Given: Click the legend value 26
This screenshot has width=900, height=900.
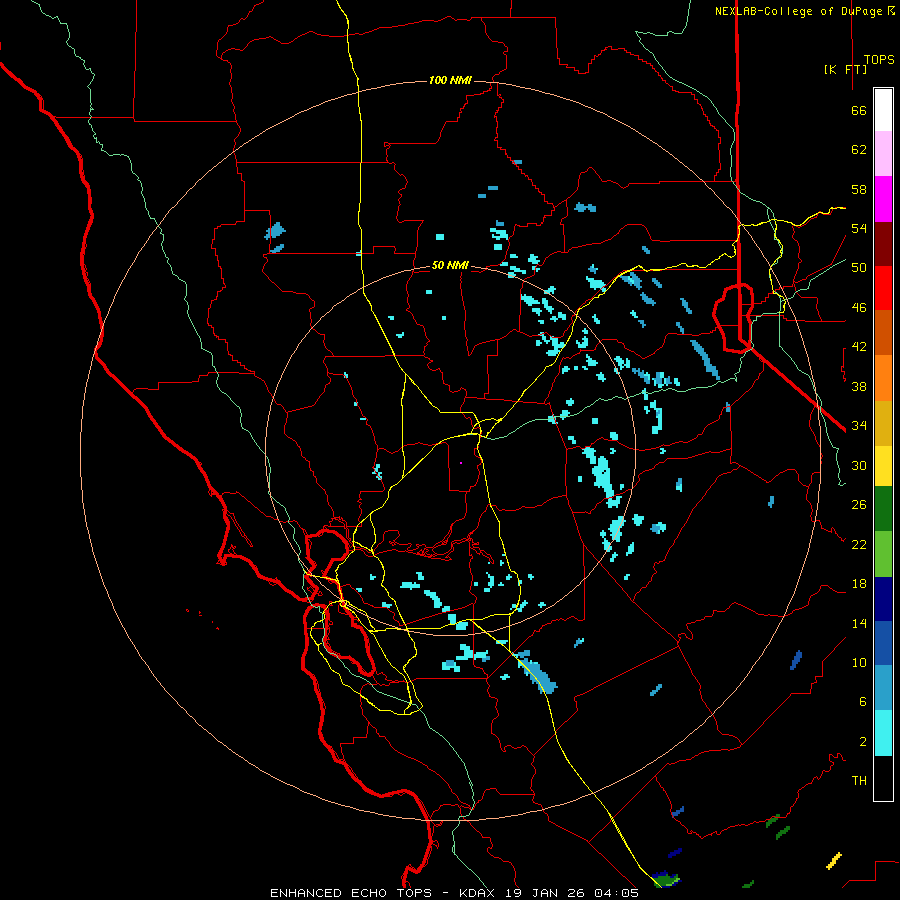Looking at the screenshot, I should [859, 505].
